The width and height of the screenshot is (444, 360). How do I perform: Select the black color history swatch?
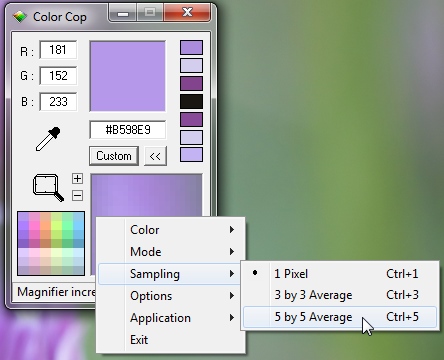tap(191, 101)
